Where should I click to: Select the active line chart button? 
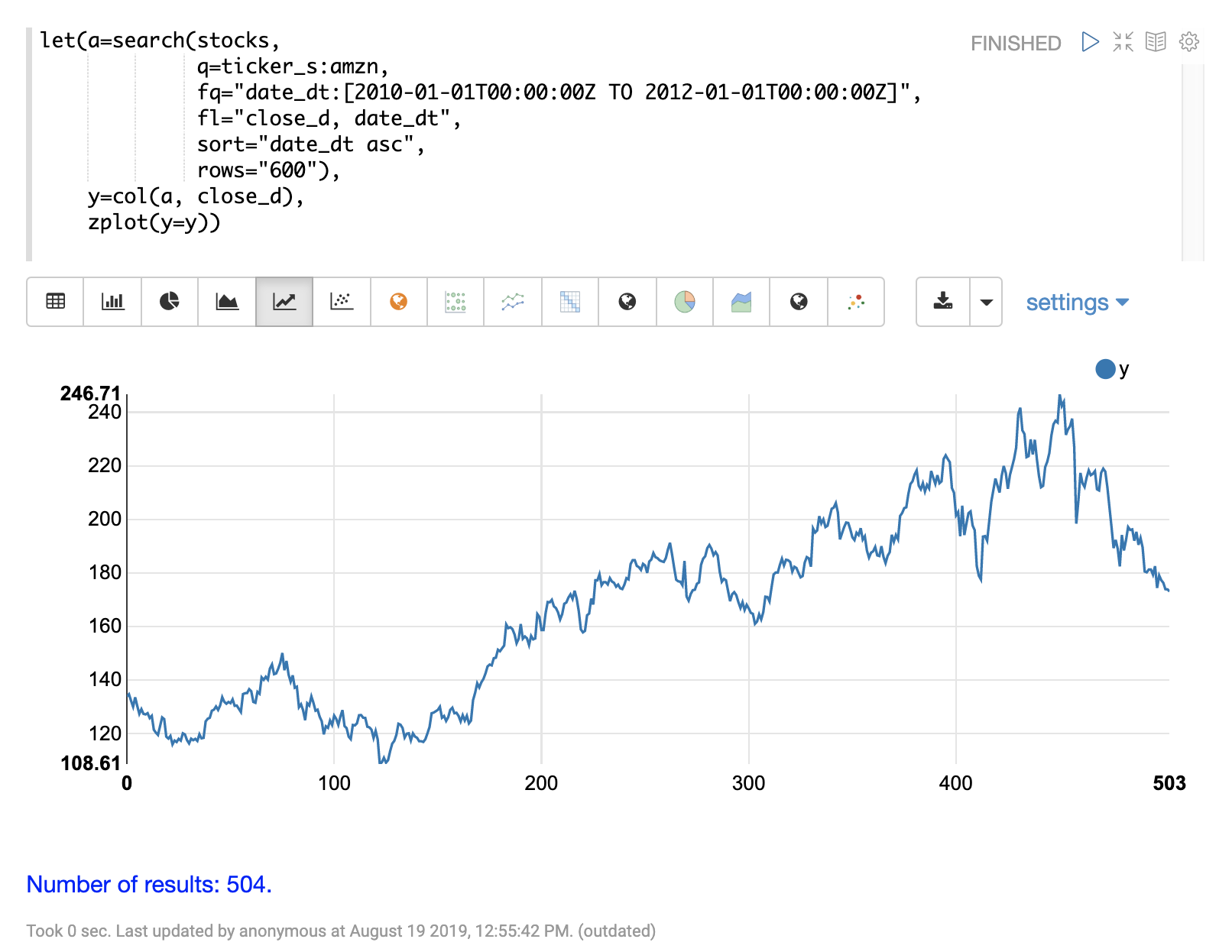284,302
